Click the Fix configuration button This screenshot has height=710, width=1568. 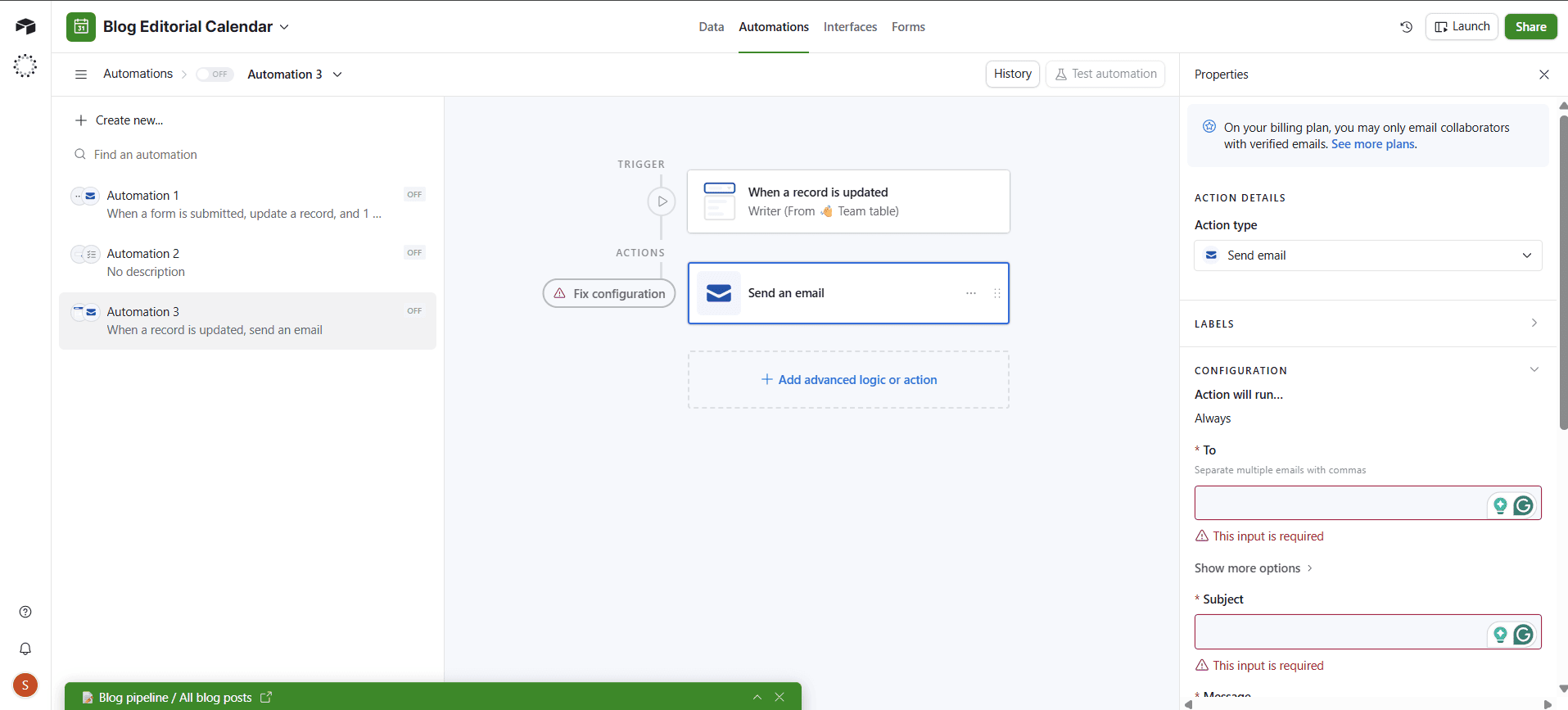[609, 293]
